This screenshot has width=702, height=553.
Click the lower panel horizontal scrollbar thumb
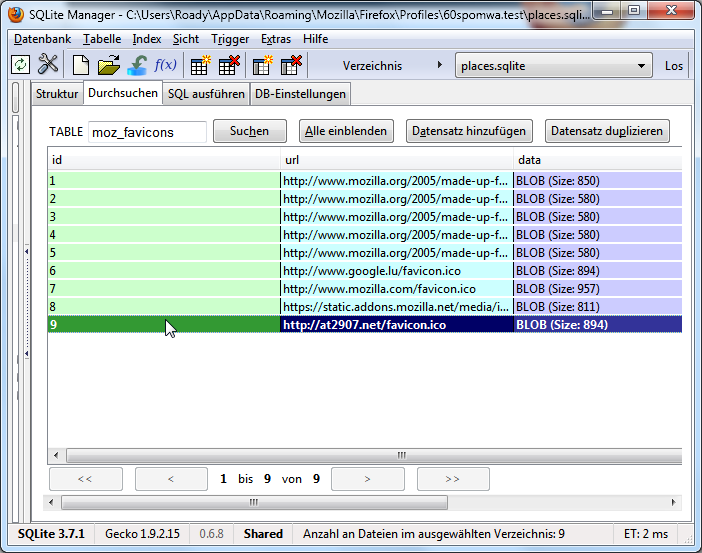pyautogui.click(x=254, y=502)
